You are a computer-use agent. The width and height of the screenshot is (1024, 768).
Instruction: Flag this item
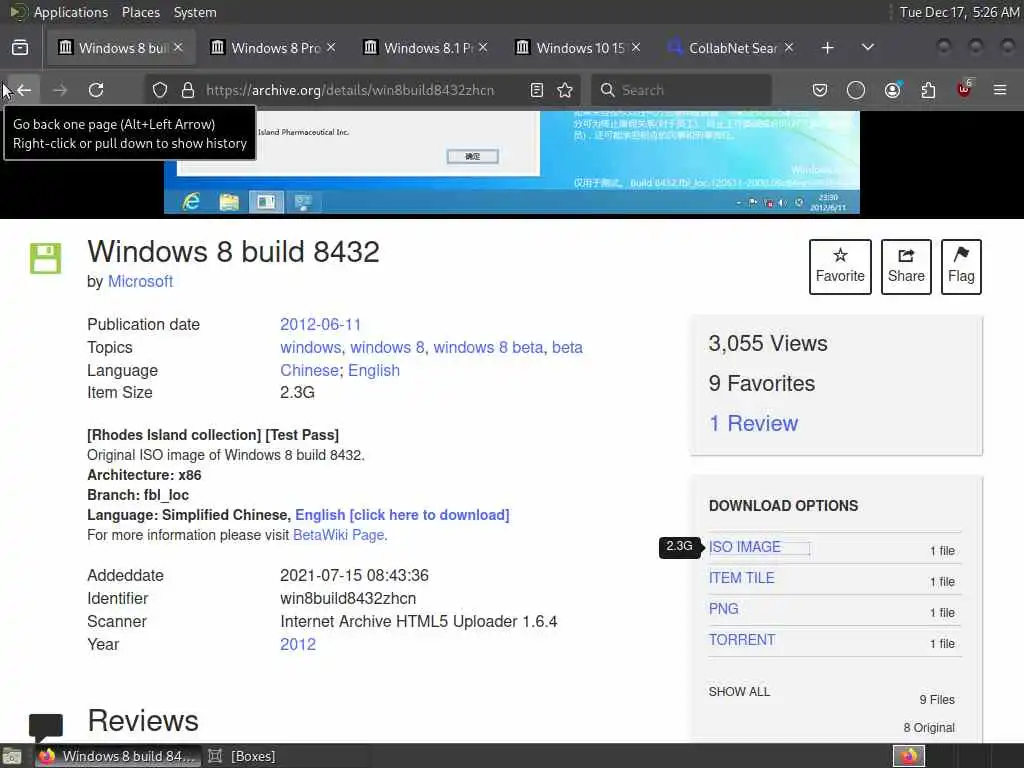(961, 266)
